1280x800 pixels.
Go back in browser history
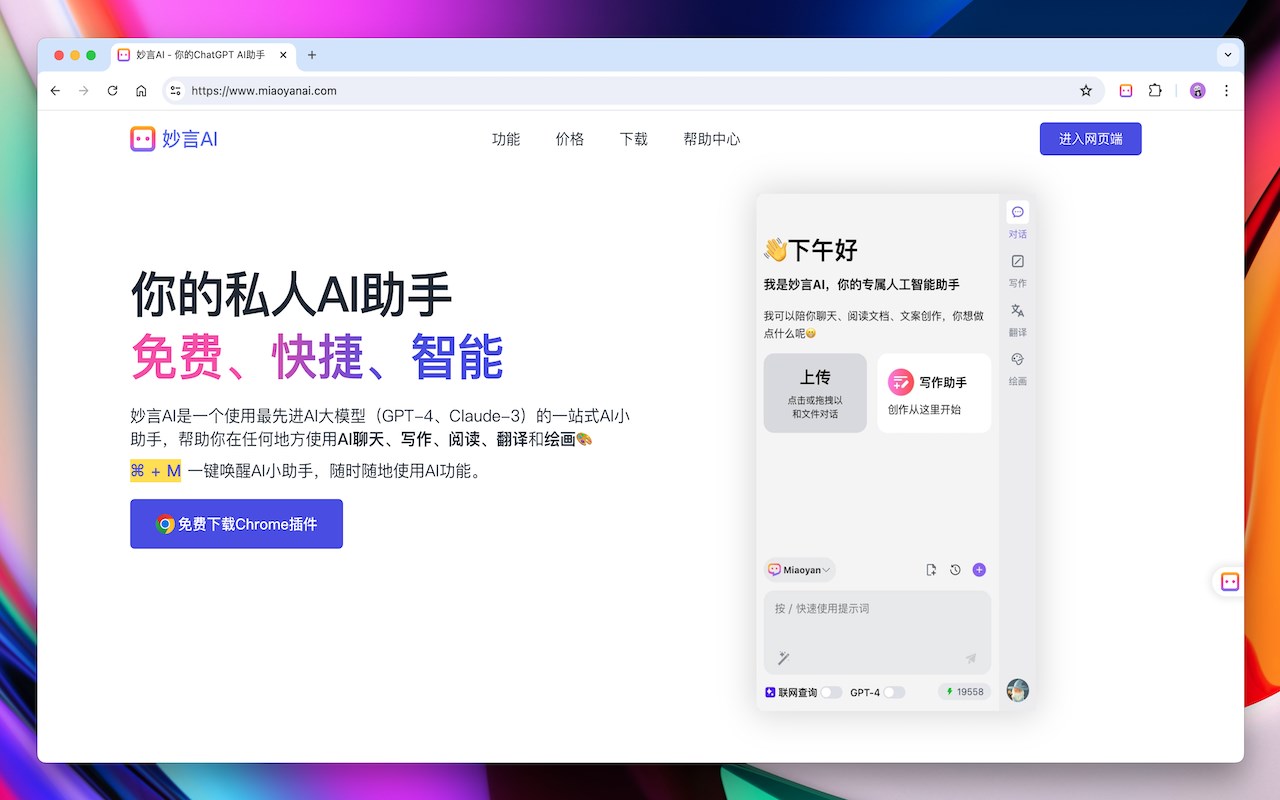point(55,90)
